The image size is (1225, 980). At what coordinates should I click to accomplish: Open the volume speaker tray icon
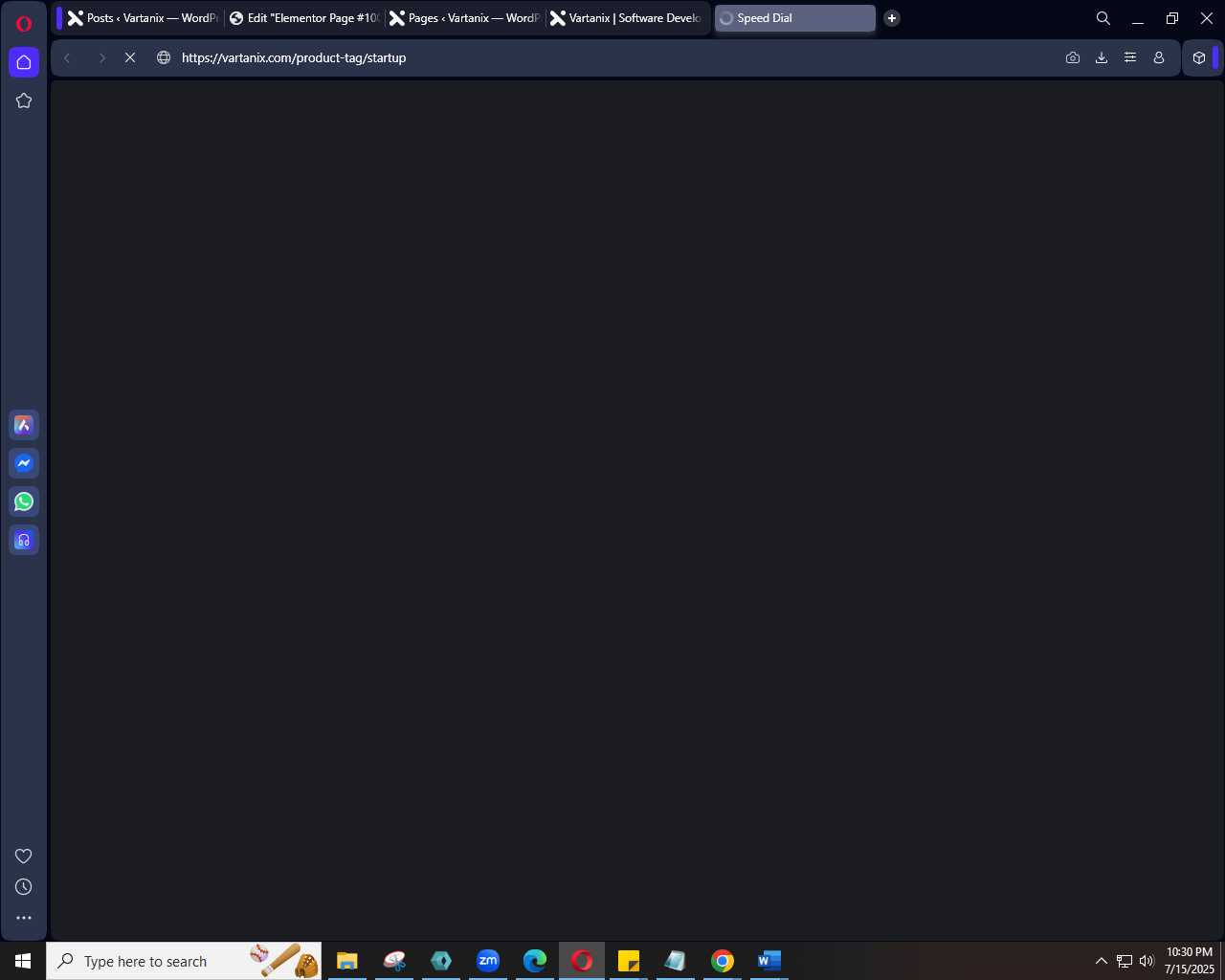1147,961
